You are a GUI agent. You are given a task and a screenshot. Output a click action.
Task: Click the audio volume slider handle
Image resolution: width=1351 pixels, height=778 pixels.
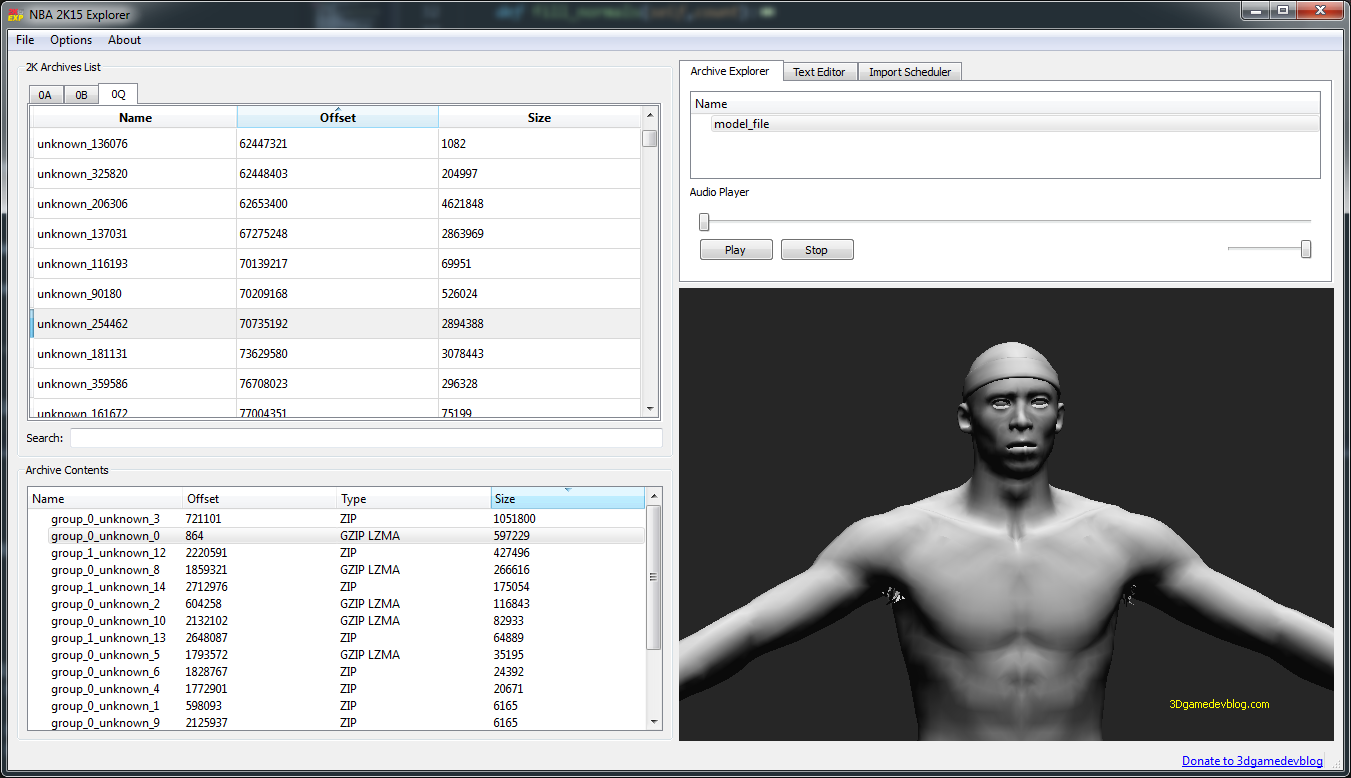coord(1305,249)
